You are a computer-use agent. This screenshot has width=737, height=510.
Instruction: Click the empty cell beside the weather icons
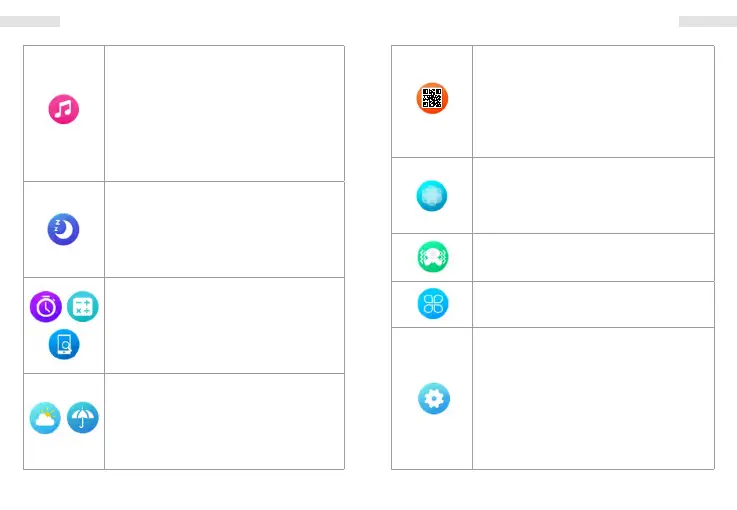click(x=224, y=421)
